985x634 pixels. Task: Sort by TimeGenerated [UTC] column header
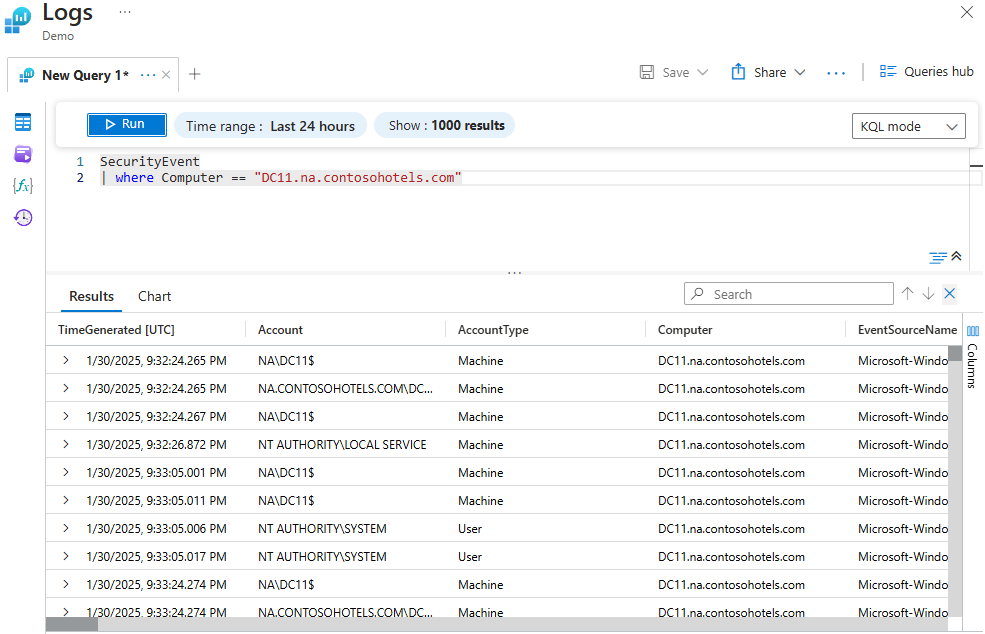pos(116,330)
